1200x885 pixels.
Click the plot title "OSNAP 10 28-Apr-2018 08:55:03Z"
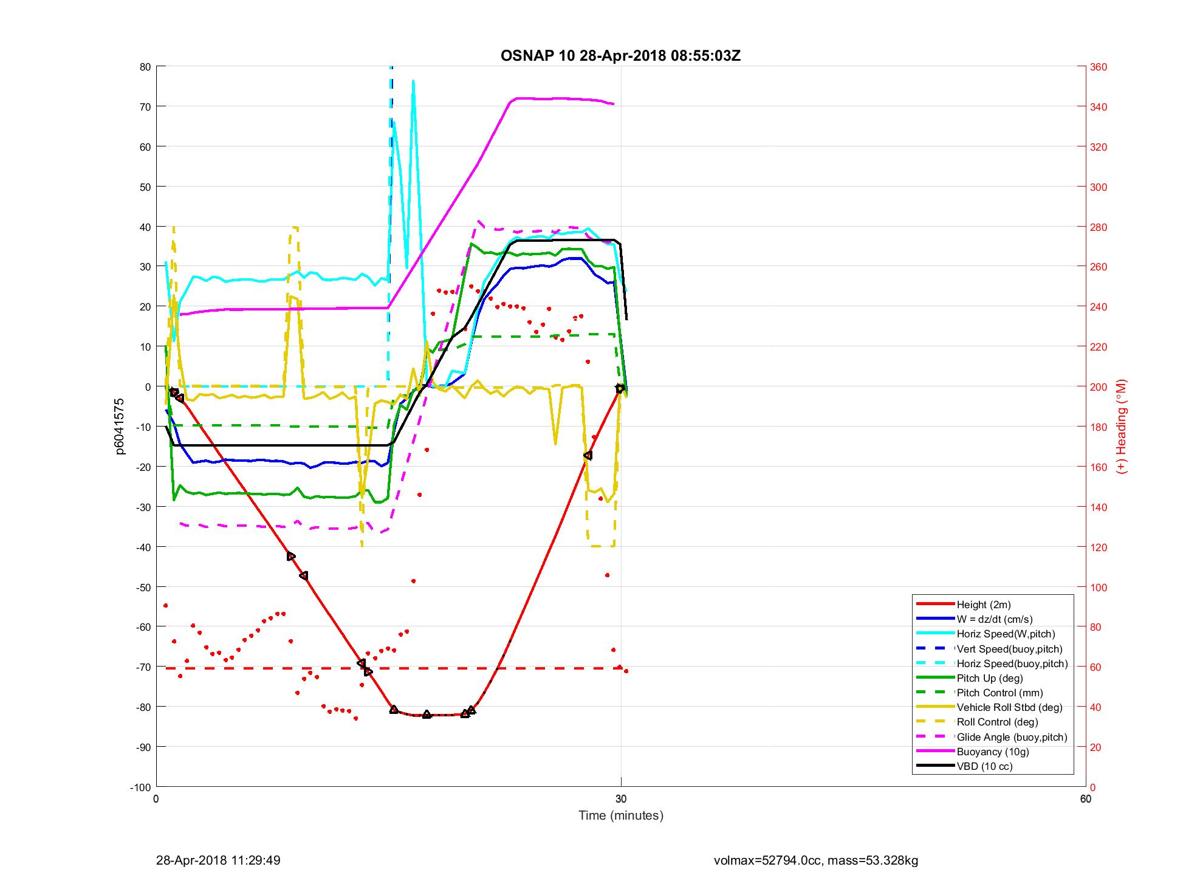coord(620,55)
